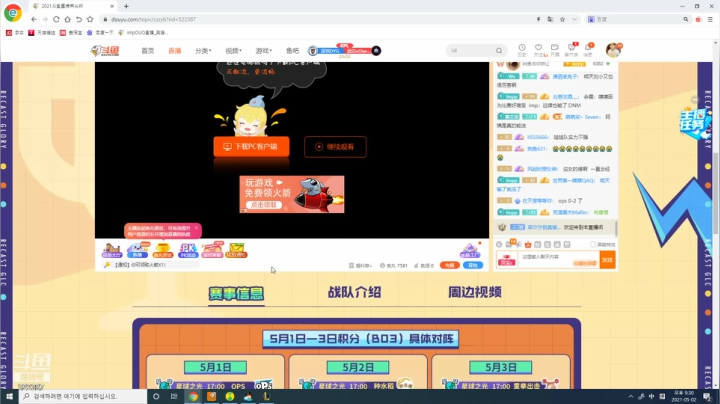
Task: Open the 历史 history clock icon
Action: (x=522, y=50)
